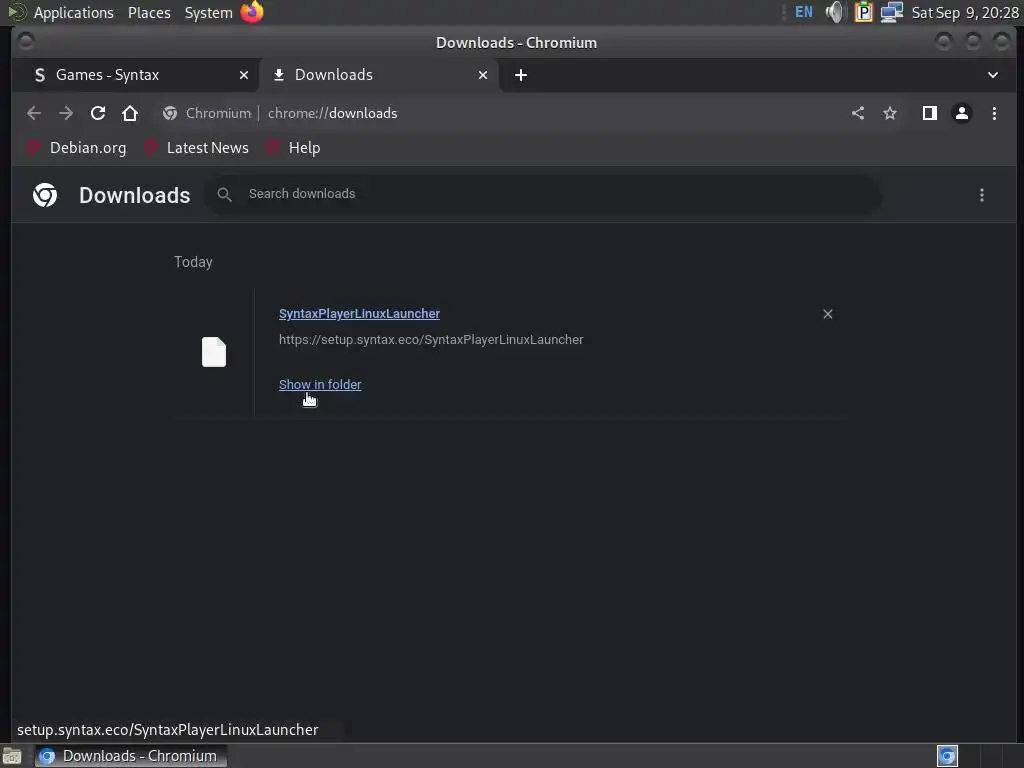The width and height of the screenshot is (1024, 768).
Task: Open the SyntaxPlayerLinuxLauncher file link
Action: (359, 313)
